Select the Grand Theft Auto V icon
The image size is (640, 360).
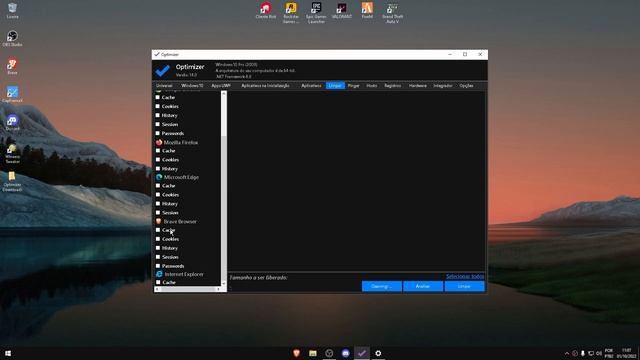point(393,13)
